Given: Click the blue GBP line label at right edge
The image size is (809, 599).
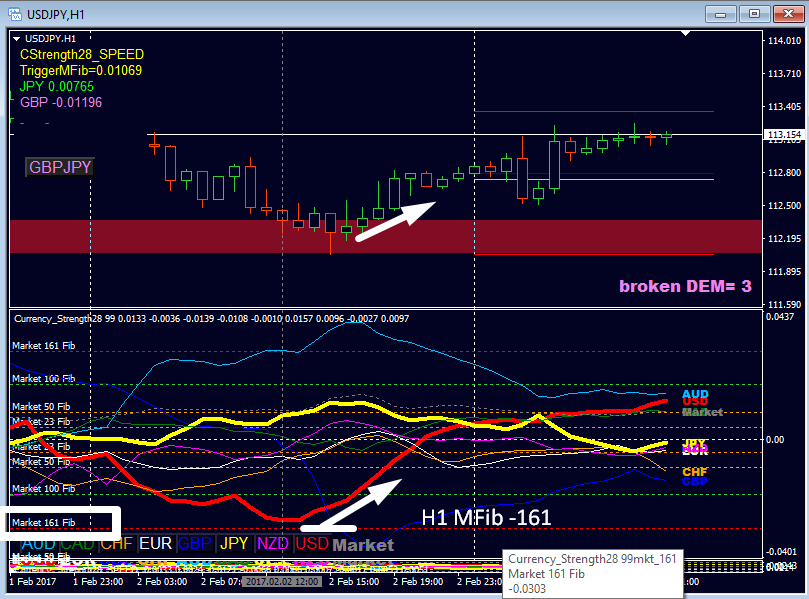Looking at the screenshot, I should [x=694, y=481].
